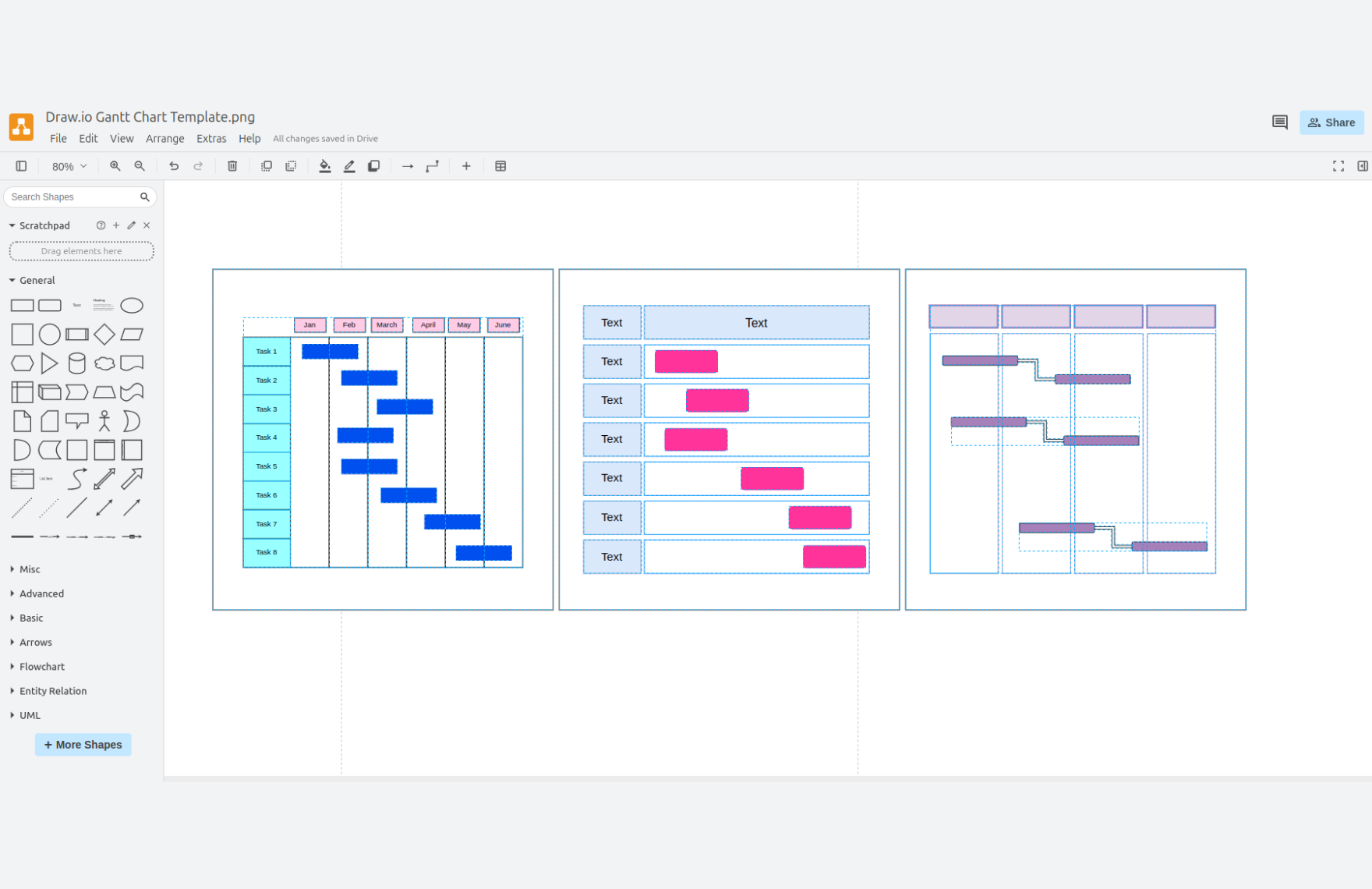Expand the Flowchart shapes section

pos(41,666)
